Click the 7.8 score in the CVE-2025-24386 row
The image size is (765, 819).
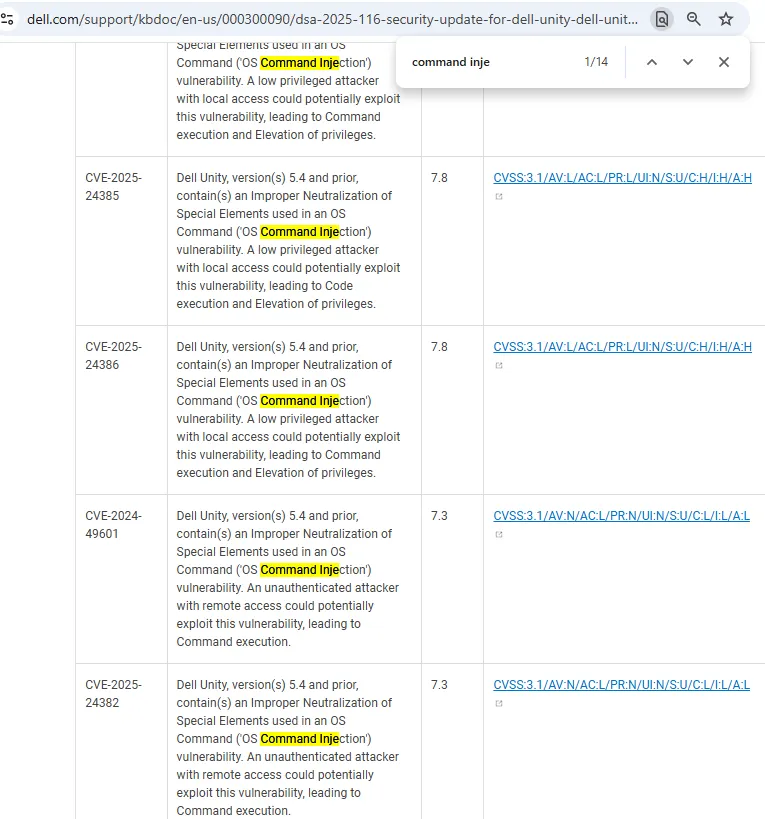(439, 347)
